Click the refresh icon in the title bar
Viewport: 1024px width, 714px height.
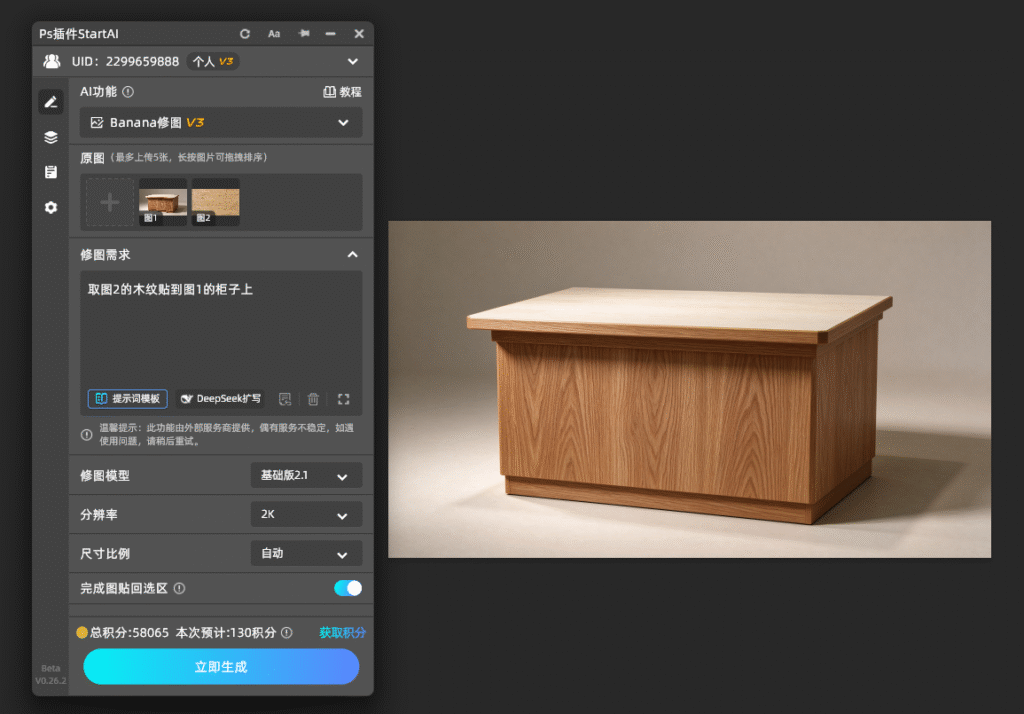(x=245, y=34)
